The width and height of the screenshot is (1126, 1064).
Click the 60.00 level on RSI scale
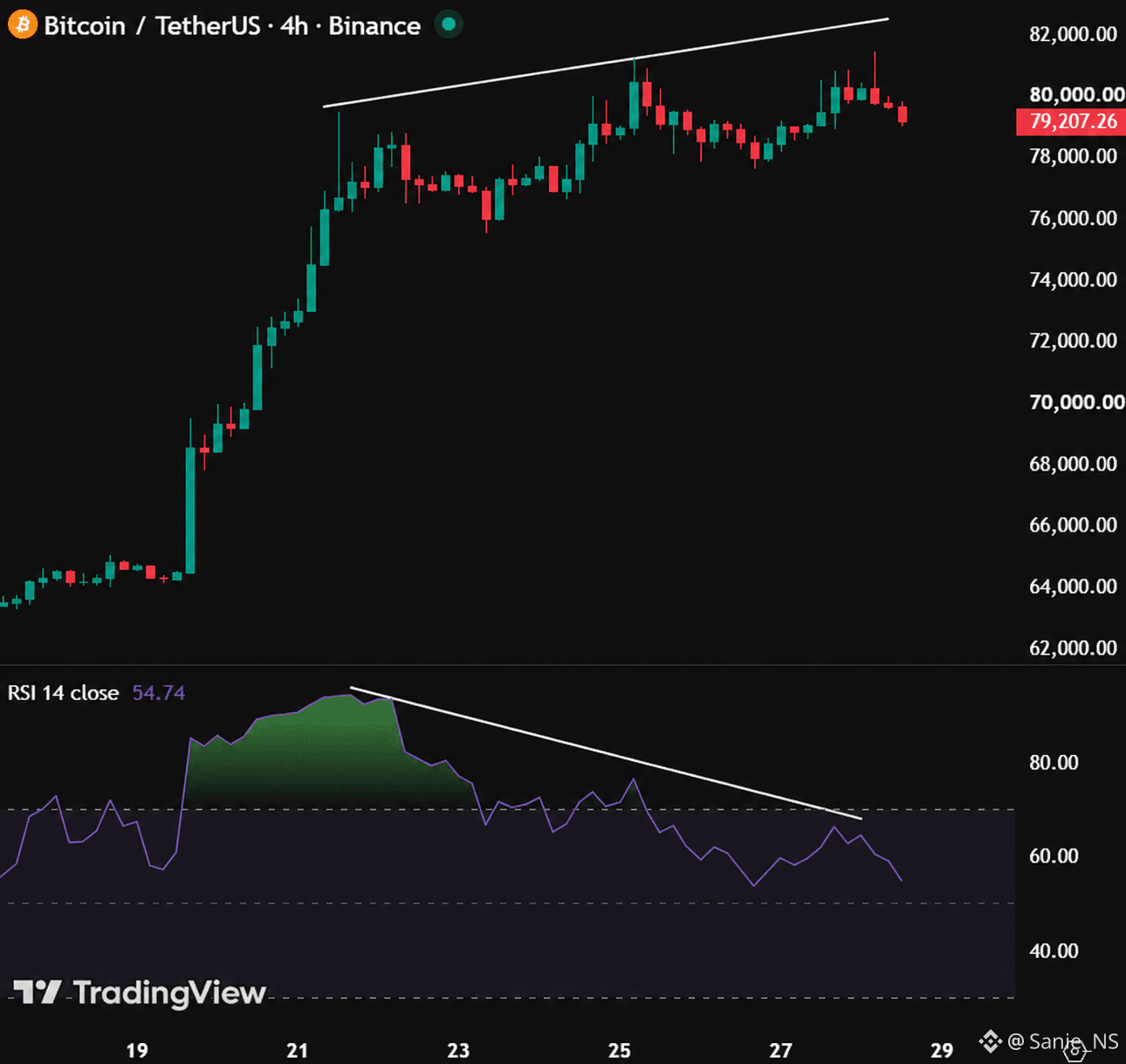[x=1054, y=856]
